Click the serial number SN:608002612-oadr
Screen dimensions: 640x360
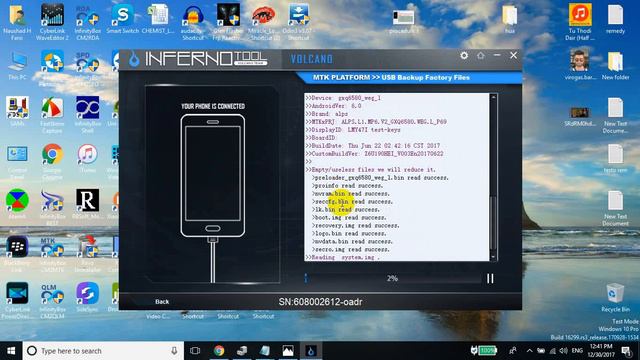pyautogui.click(x=320, y=302)
